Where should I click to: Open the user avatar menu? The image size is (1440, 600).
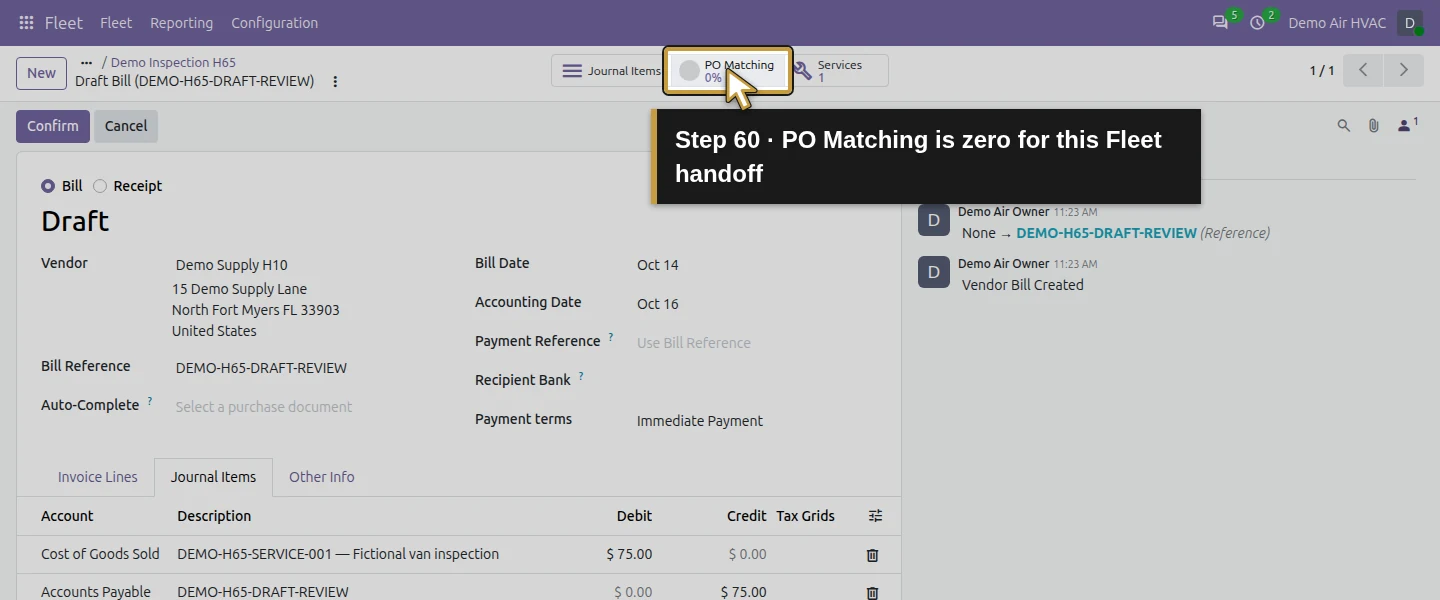[x=1410, y=23]
